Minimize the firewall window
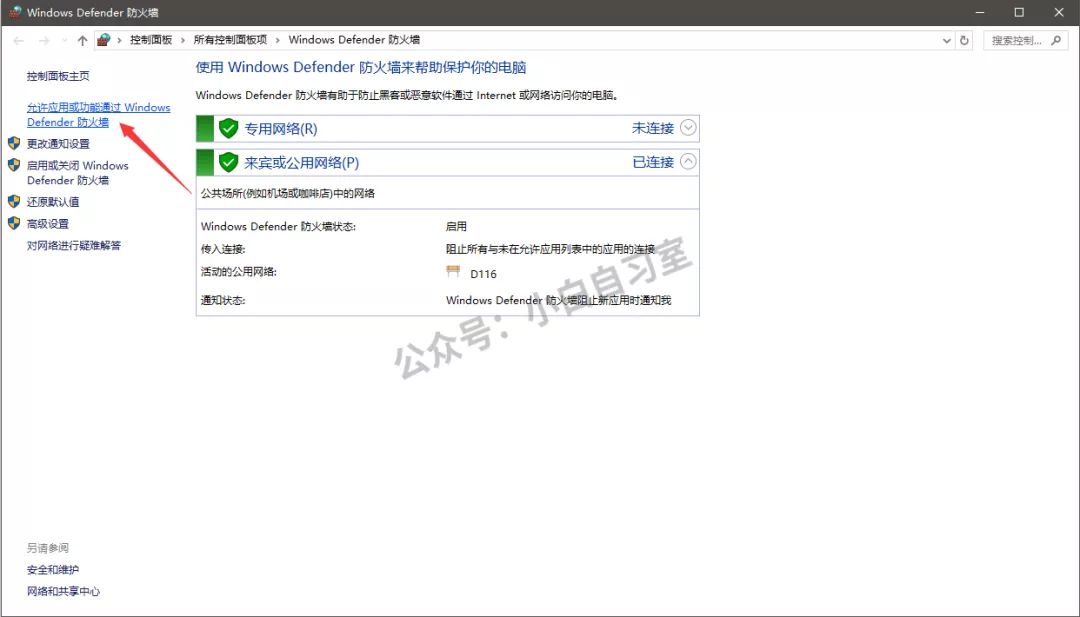The width and height of the screenshot is (1080, 617). coord(979,12)
